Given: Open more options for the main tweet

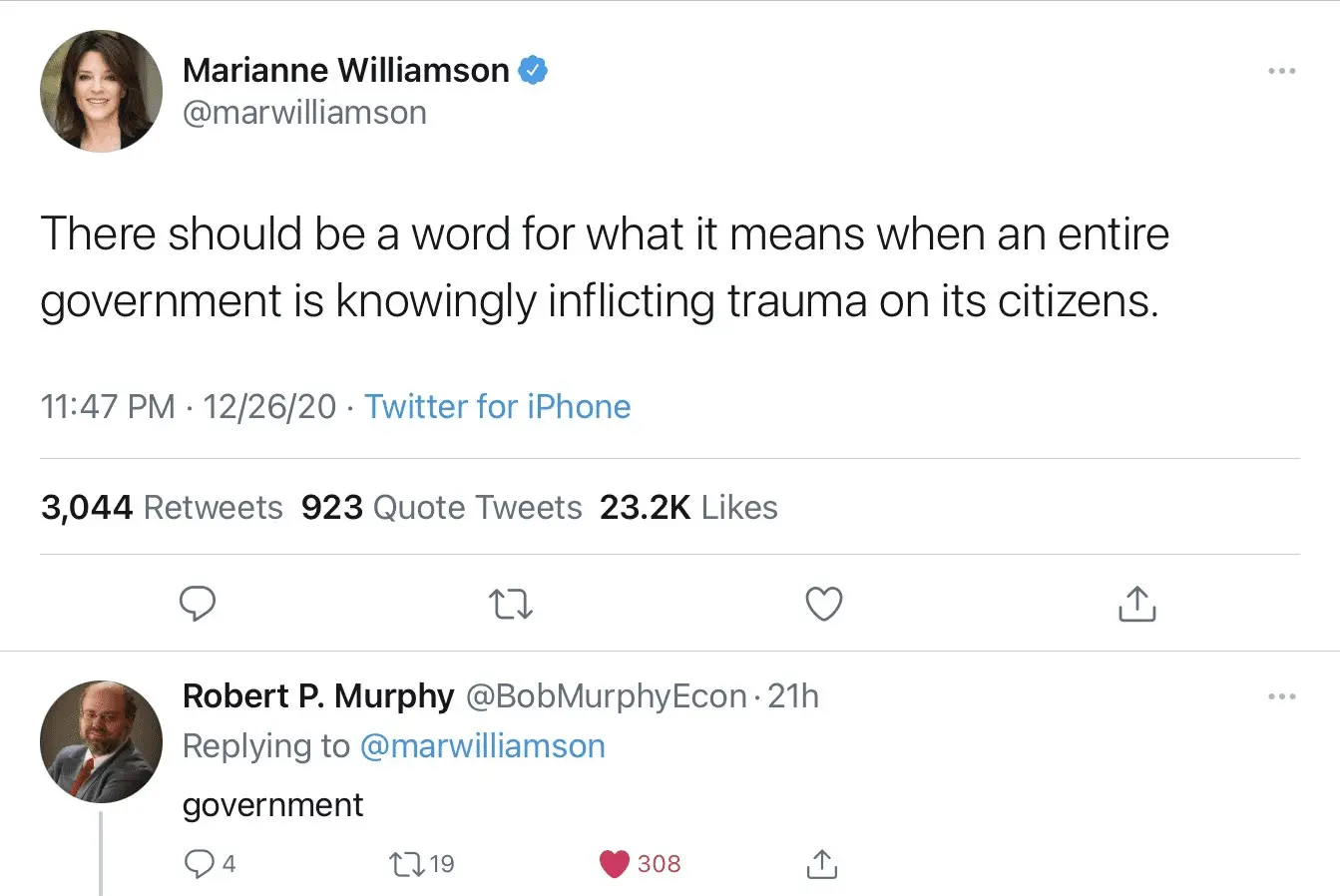Looking at the screenshot, I should [1281, 72].
